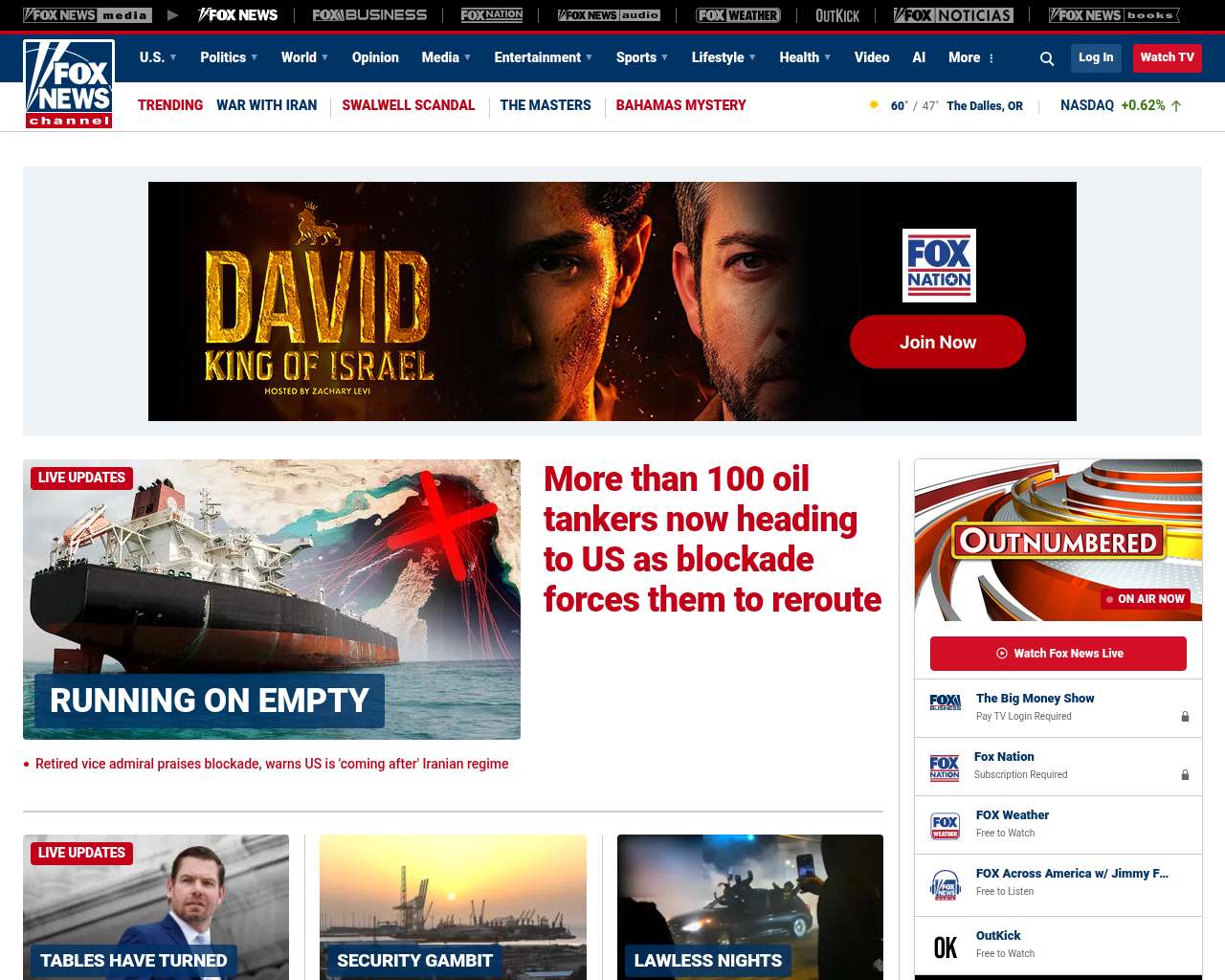The height and width of the screenshot is (980, 1225).
Task: Open the Security Gambit story thumbnail
Action: tap(453, 906)
